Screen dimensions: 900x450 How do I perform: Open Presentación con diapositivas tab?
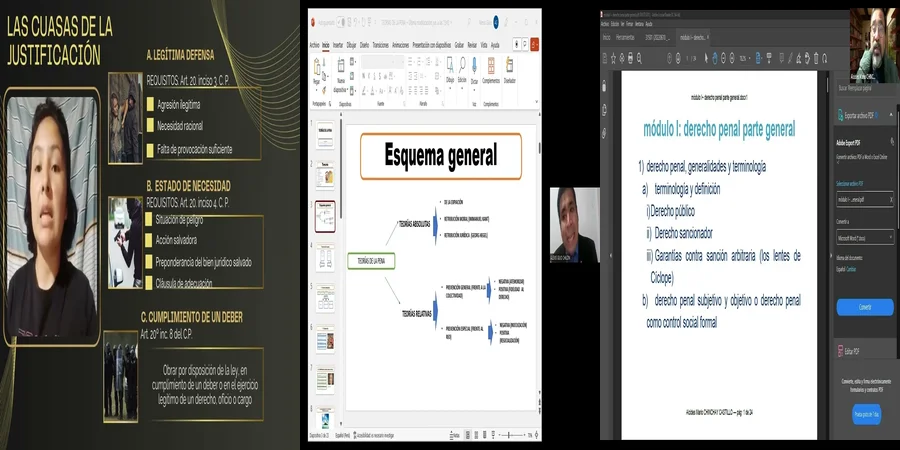click(432, 45)
